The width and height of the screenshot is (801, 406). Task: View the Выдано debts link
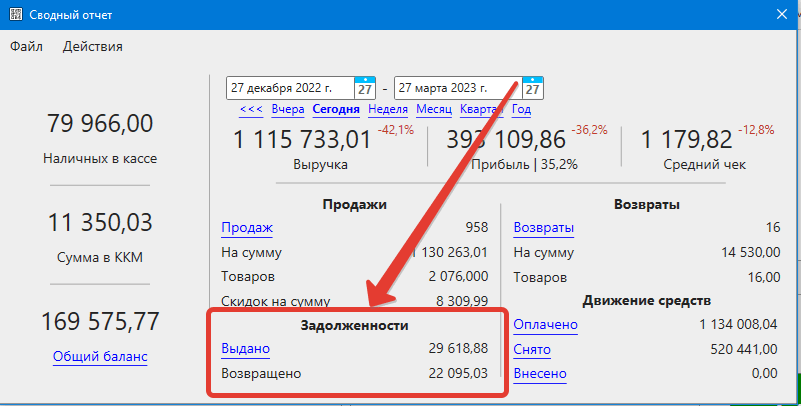point(245,348)
